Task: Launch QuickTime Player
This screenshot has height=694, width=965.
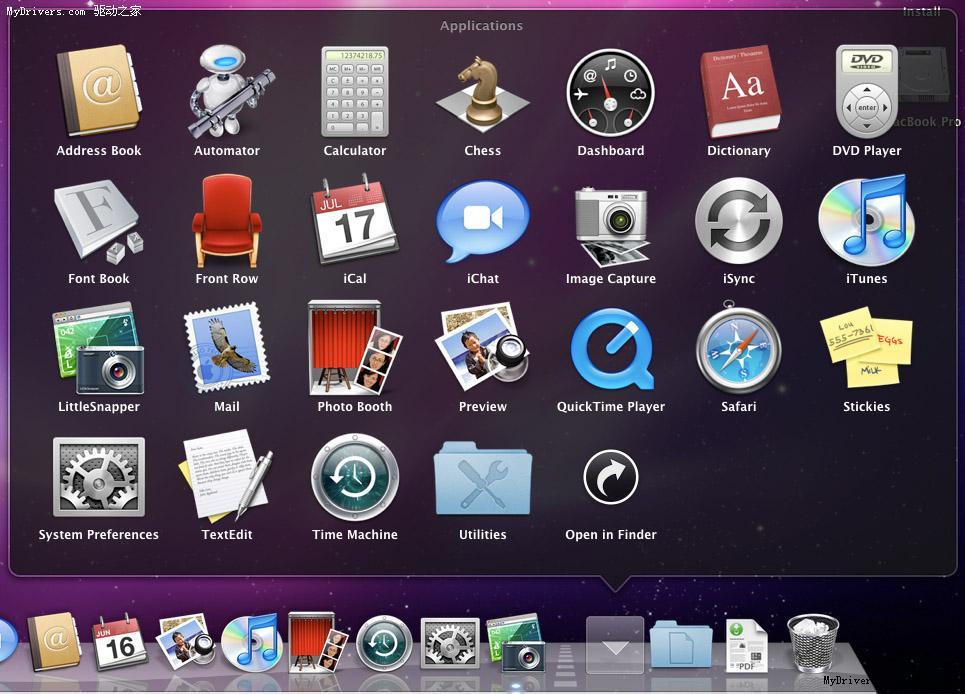Action: [611, 348]
